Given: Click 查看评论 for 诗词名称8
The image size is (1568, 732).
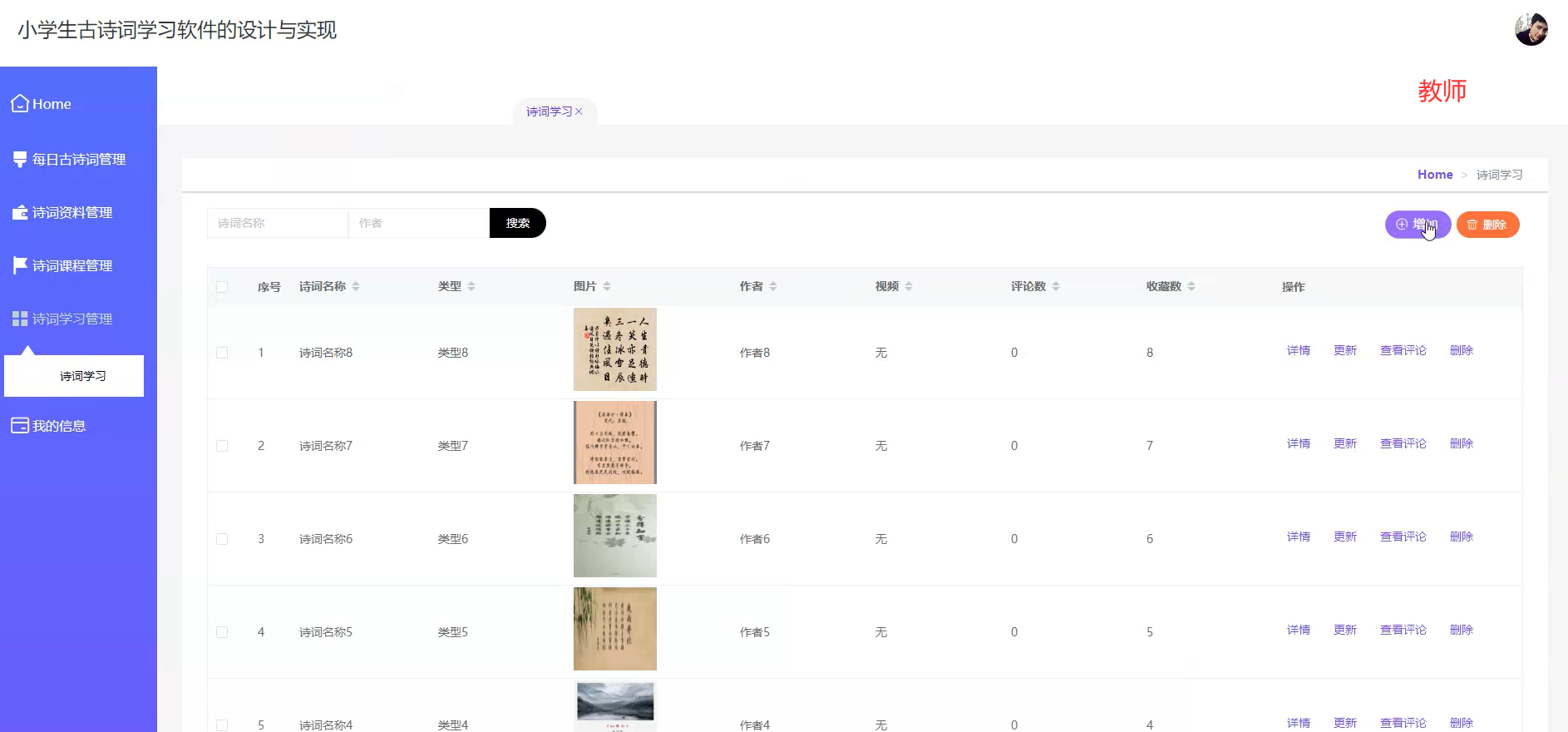Looking at the screenshot, I should 1403,350.
